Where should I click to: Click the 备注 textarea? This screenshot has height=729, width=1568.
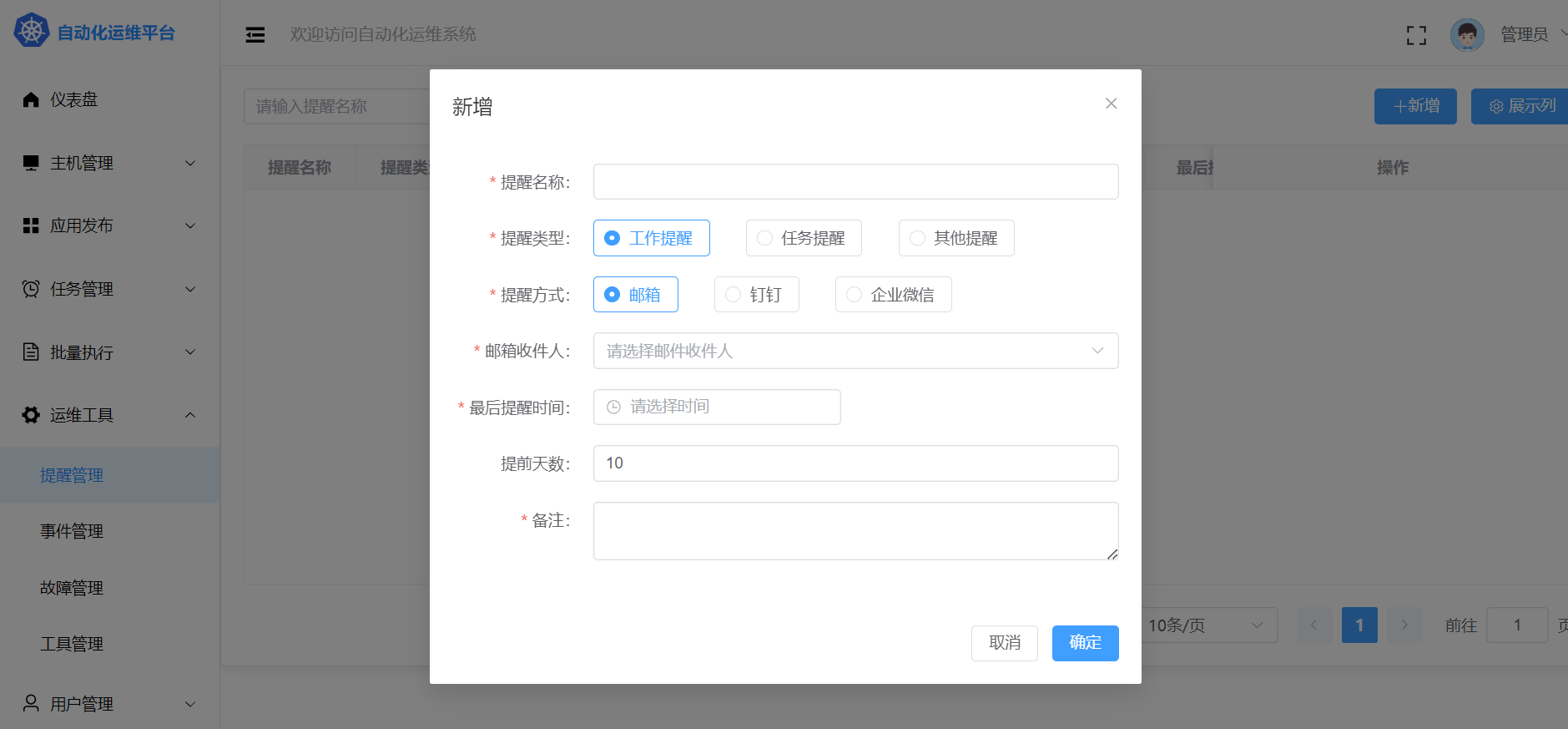855,531
